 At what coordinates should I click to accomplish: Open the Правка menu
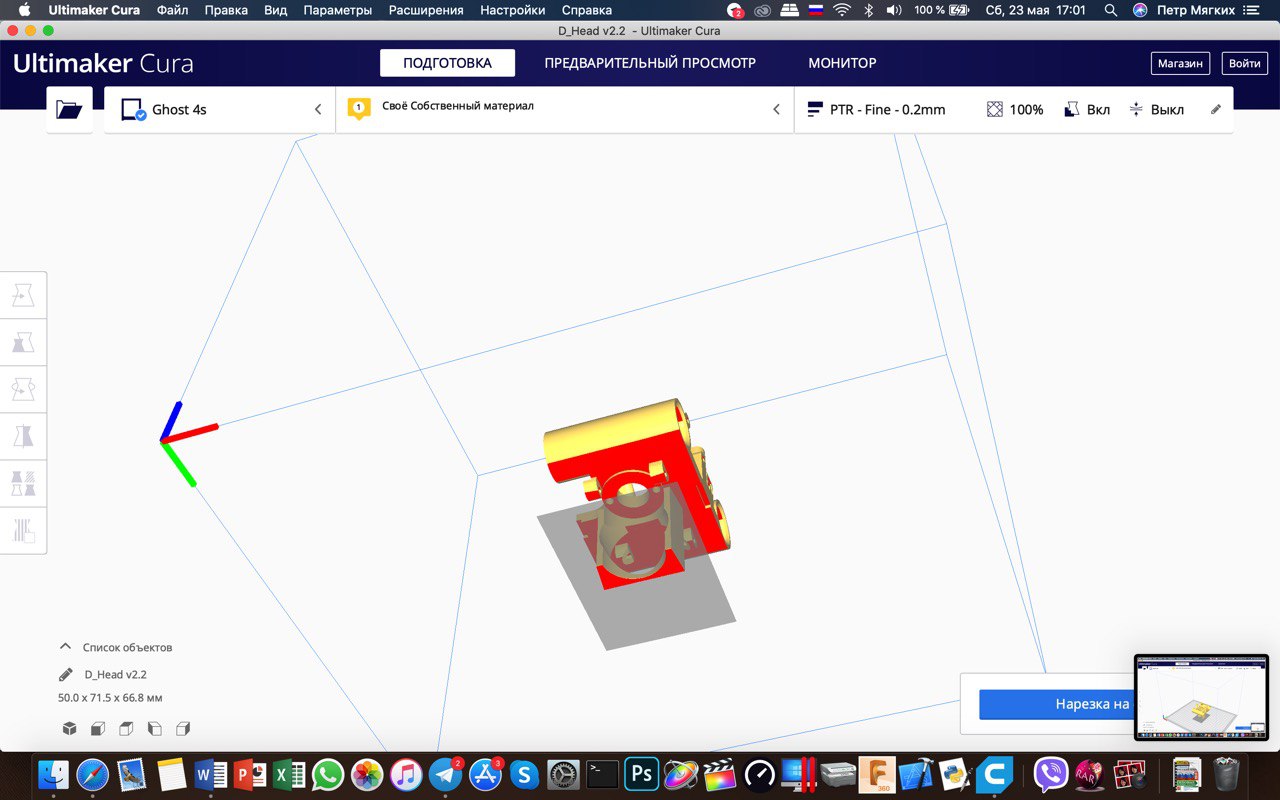226,10
